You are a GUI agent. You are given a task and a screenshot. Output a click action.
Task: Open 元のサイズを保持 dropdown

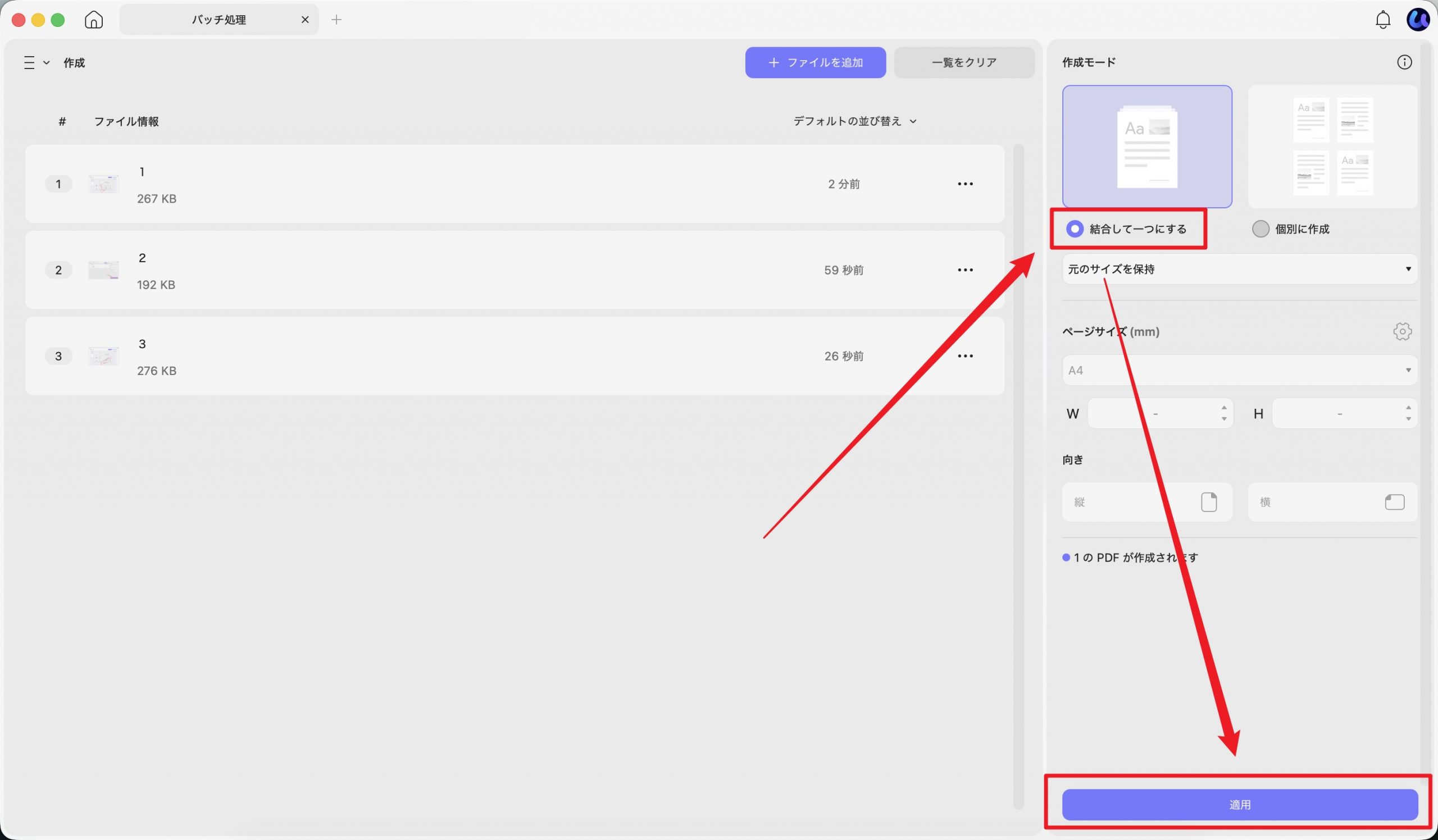1239,268
